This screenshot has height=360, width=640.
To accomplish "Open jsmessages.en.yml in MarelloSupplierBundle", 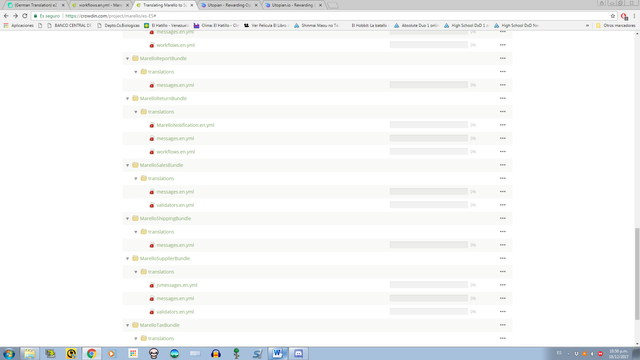I will coord(177,285).
